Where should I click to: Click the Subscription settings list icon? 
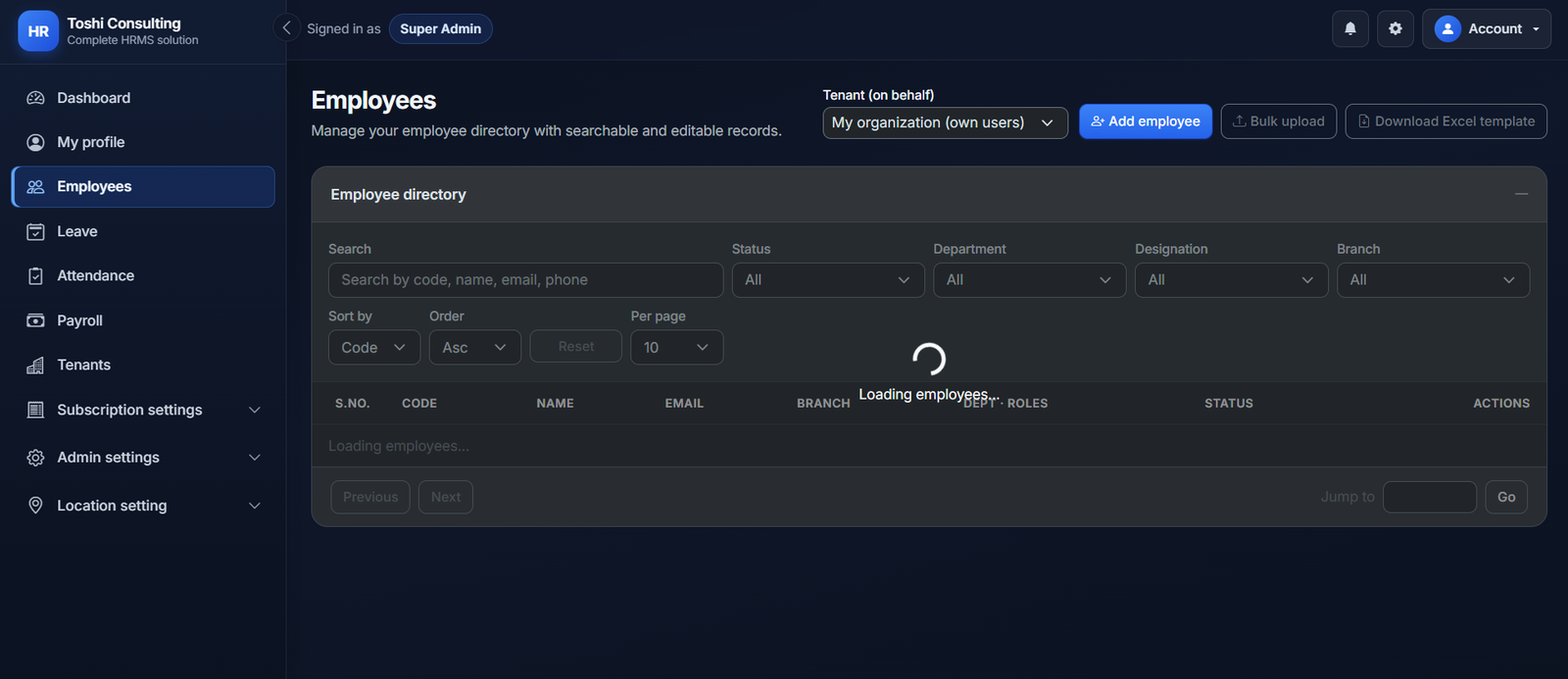point(35,410)
